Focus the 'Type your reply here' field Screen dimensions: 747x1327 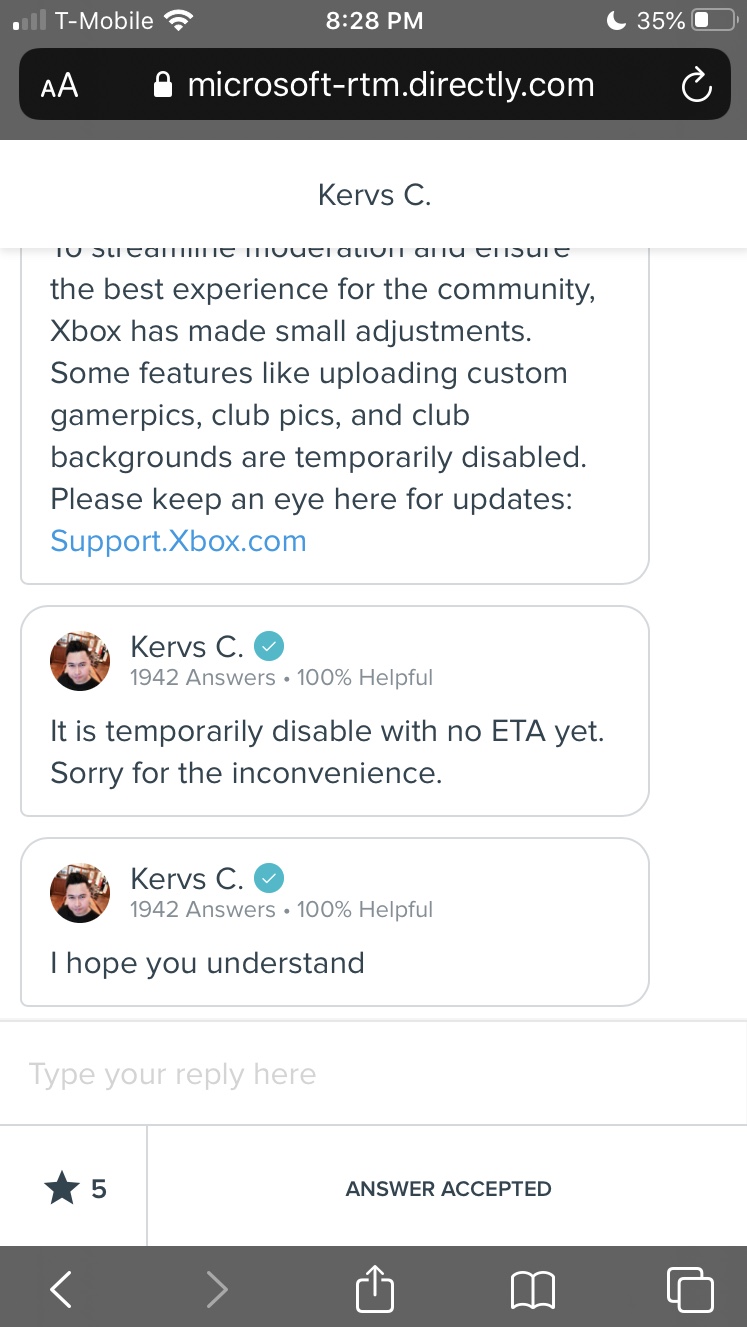tap(373, 1074)
